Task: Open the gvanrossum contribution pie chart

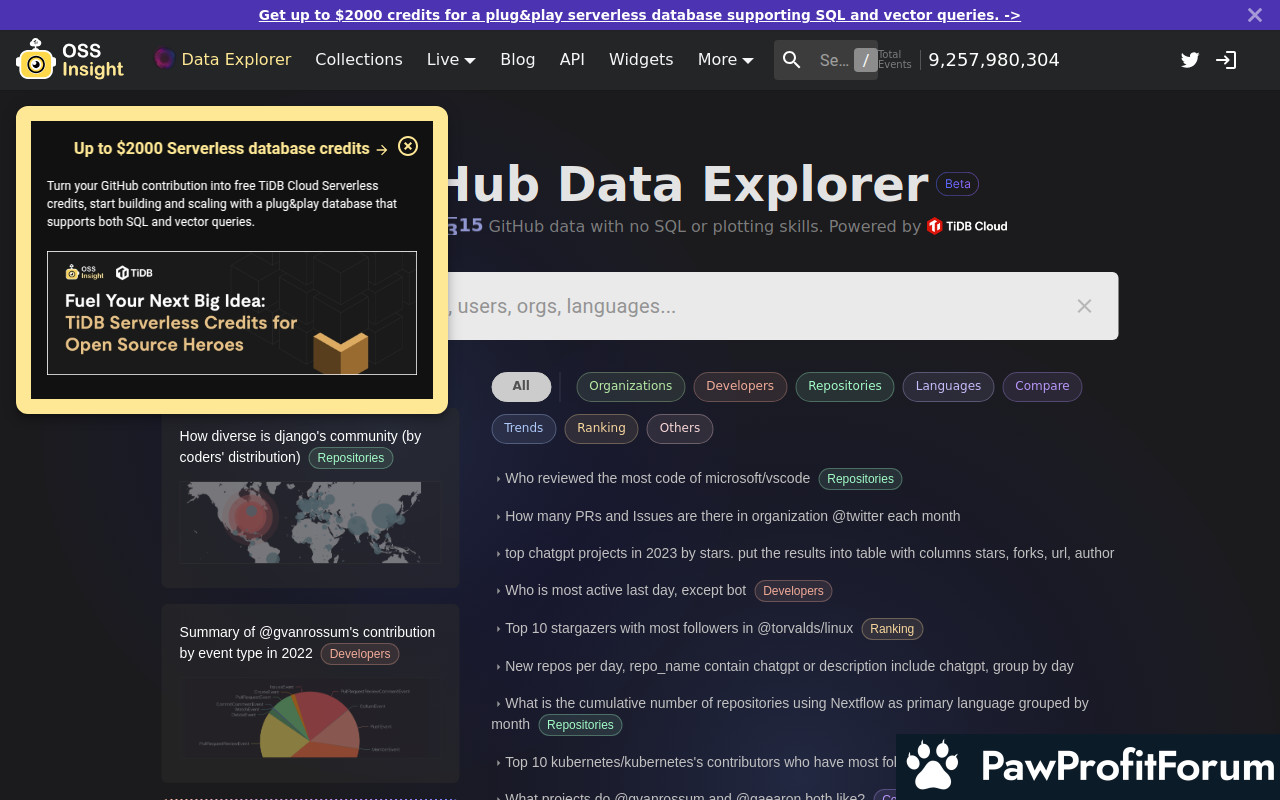Action: click(x=310, y=718)
